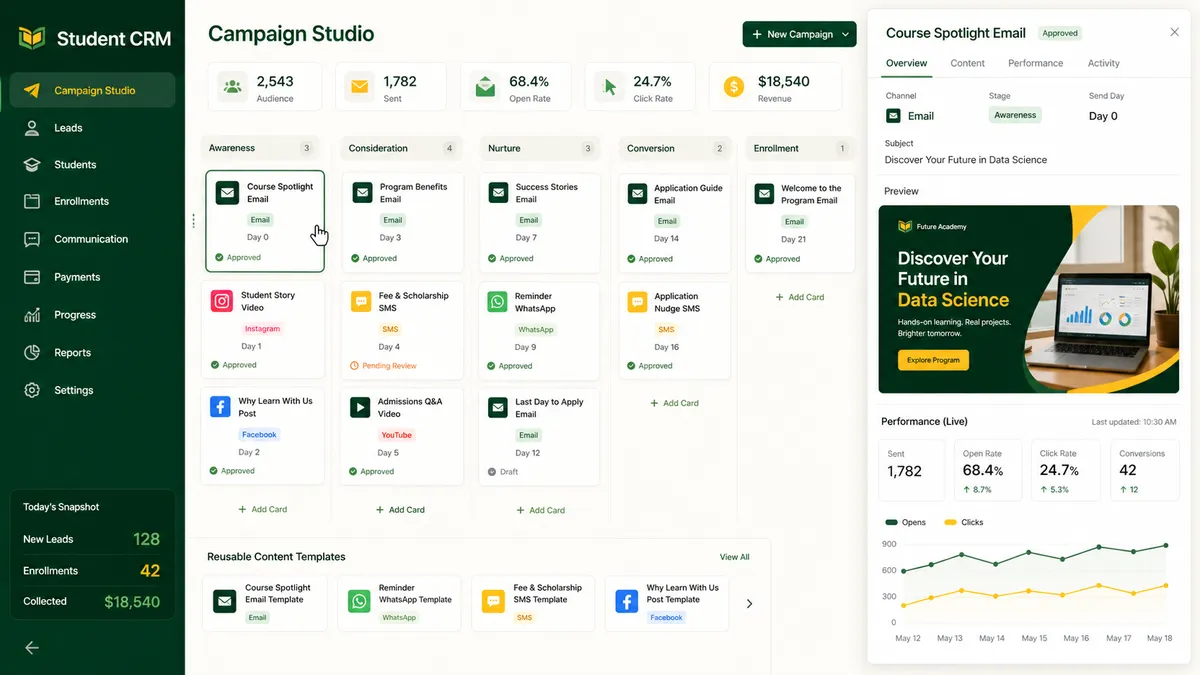The height and width of the screenshot is (675, 1200).
Task: Close the Course Spotlight Email panel
Action: click(x=1174, y=32)
